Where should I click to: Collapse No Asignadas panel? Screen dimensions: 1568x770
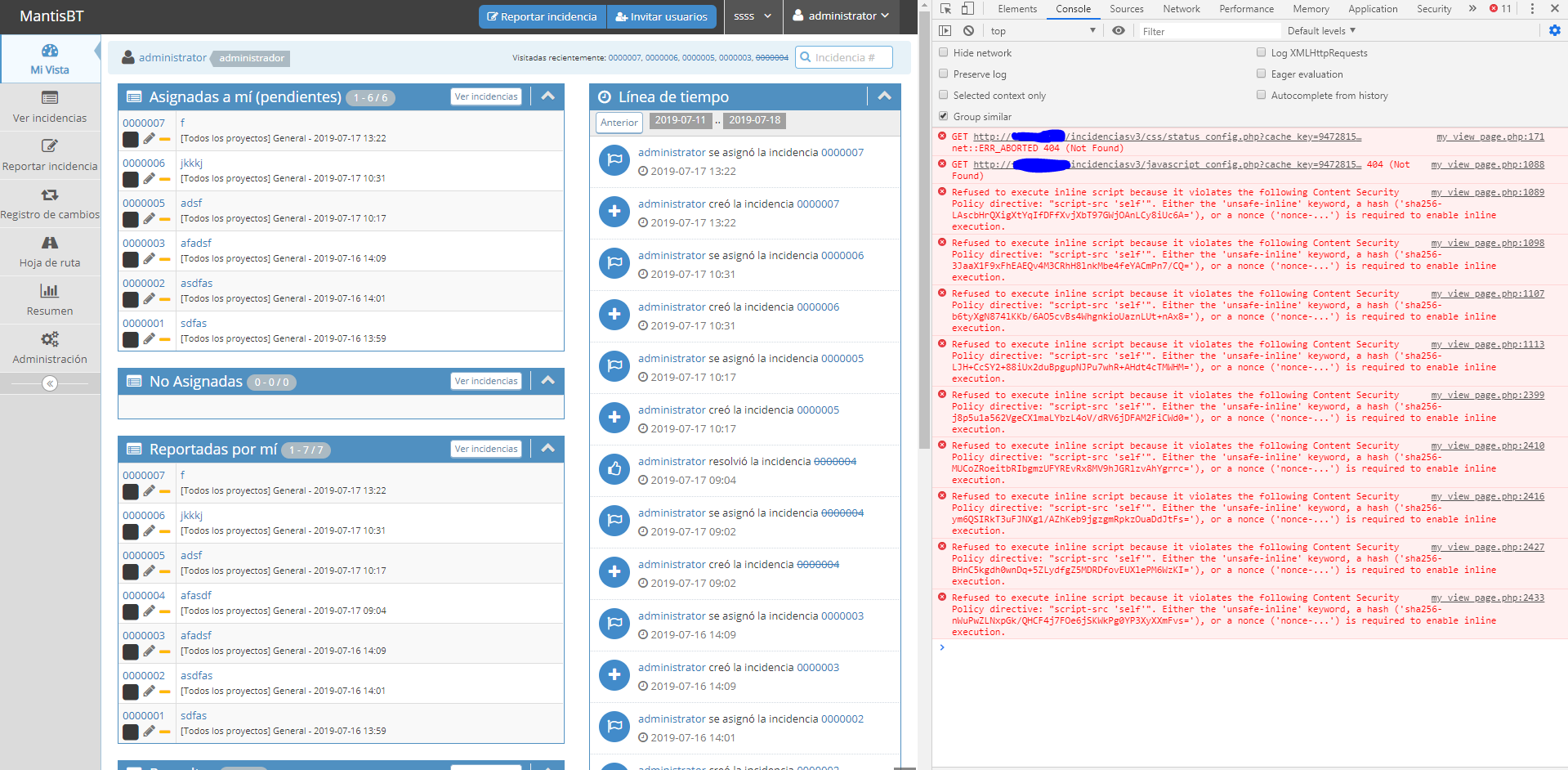point(547,381)
